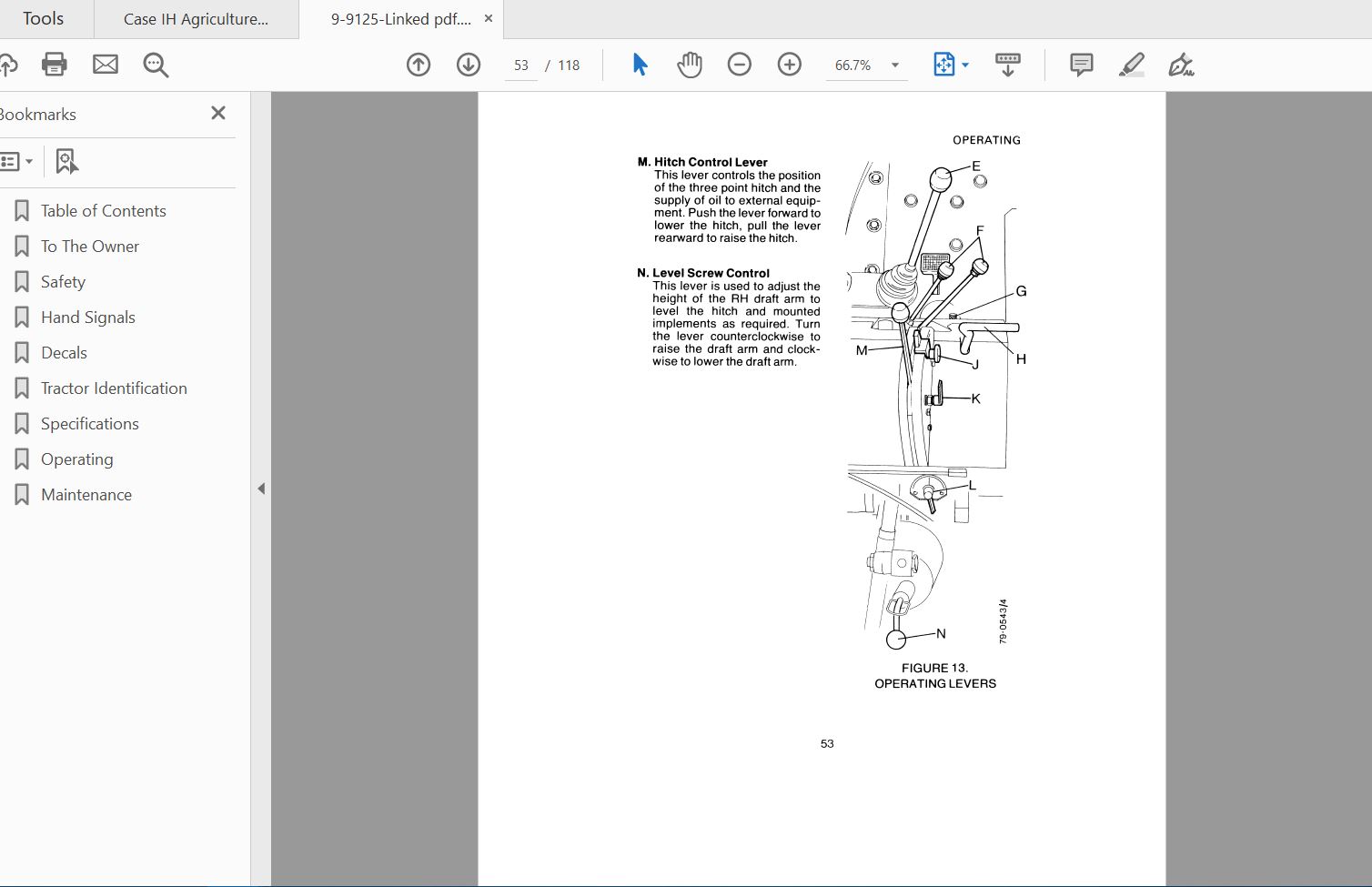Click the page number input field
Viewport: 1372px width, 887px height.
click(x=521, y=66)
